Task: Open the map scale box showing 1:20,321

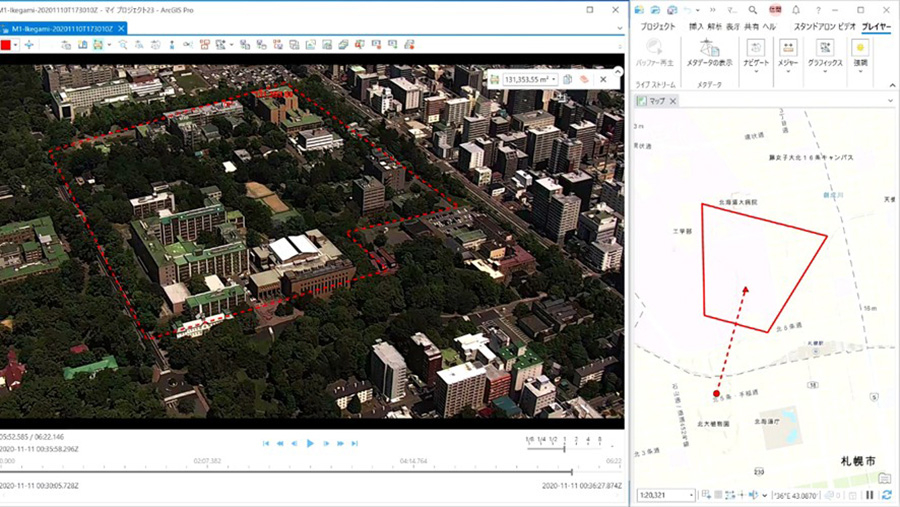Action: (666, 495)
